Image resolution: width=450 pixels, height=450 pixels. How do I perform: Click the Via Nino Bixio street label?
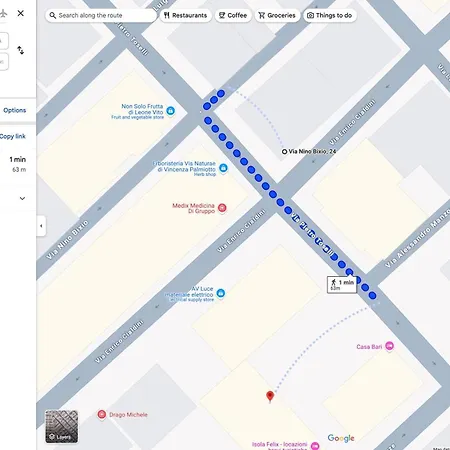tap(67, 239)
